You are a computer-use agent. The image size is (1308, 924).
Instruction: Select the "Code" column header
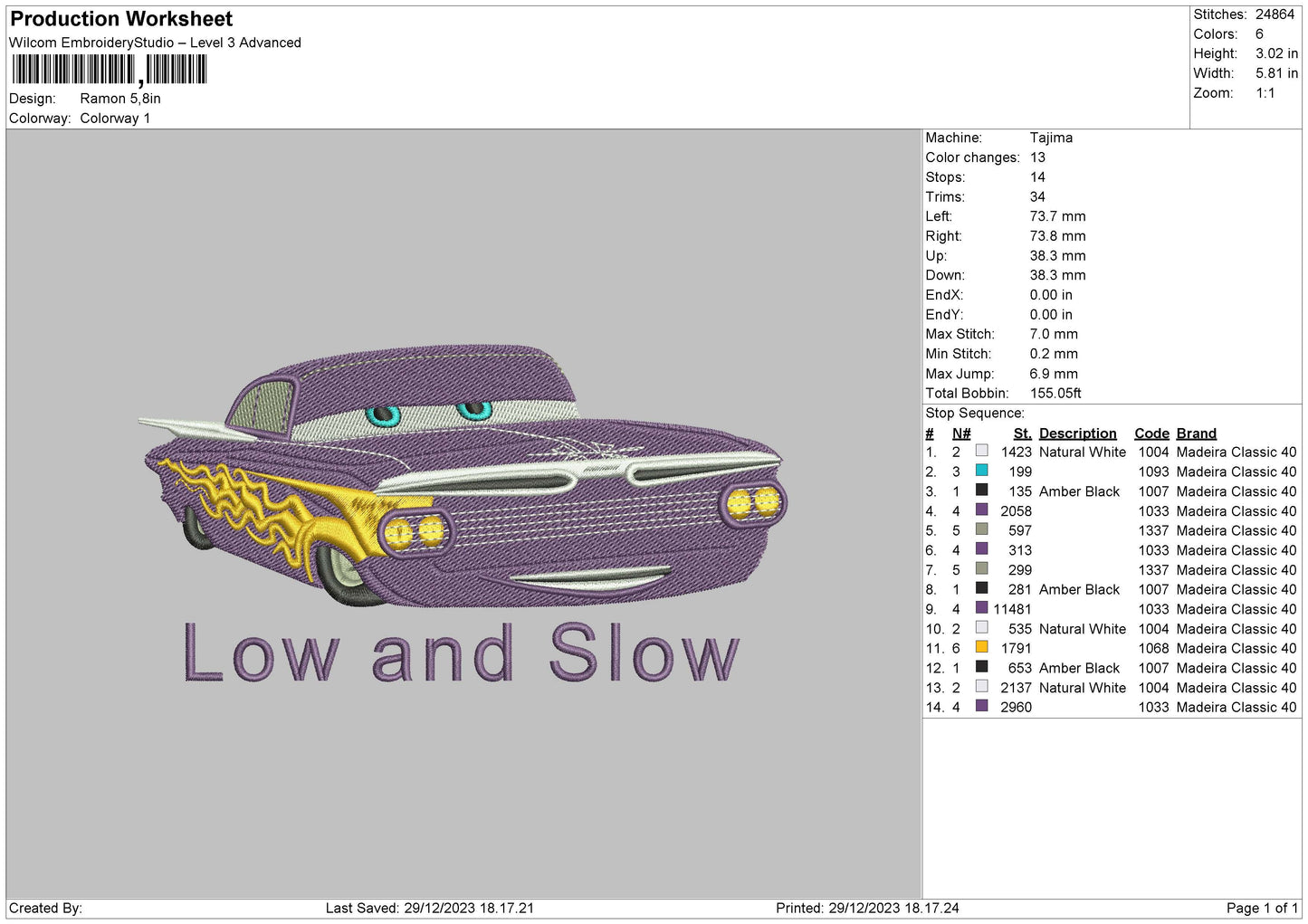click(1151, 433)
